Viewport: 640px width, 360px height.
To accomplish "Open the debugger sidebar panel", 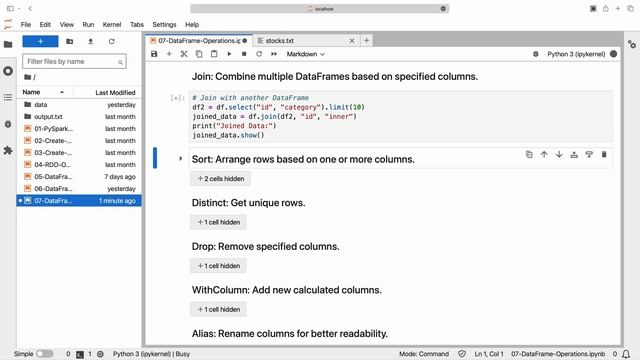I will click(8, 124).
